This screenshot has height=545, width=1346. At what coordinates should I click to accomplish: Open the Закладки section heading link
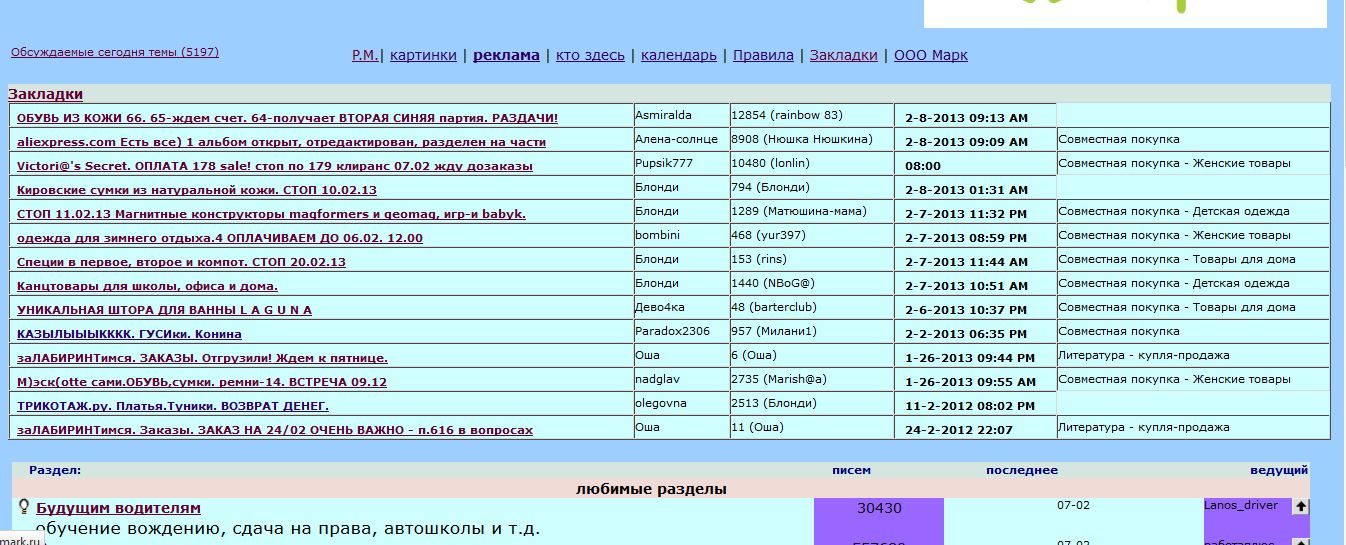tap(45, 94)
